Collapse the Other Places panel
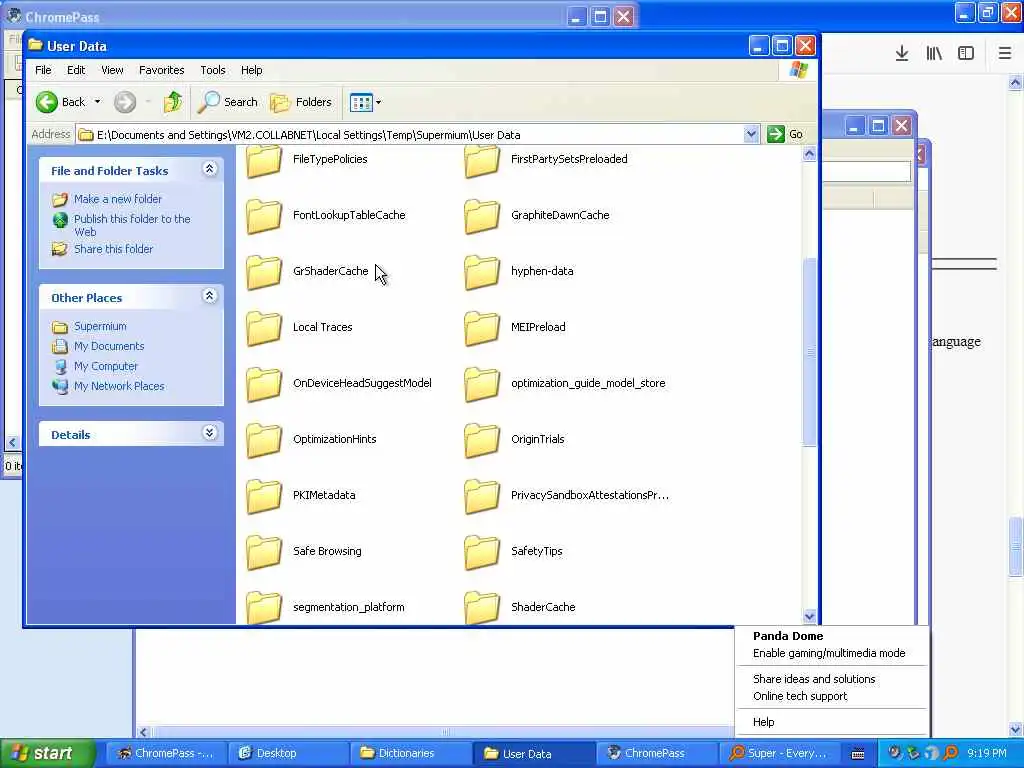1024x768 pixels. [x=209, y=296]
